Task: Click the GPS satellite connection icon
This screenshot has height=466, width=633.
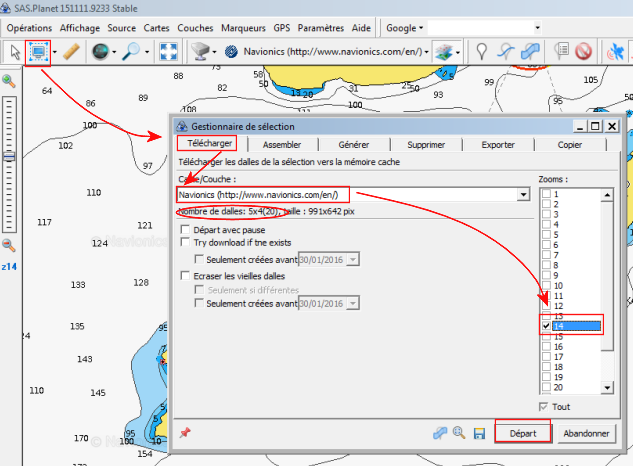Action: point(616,52)
